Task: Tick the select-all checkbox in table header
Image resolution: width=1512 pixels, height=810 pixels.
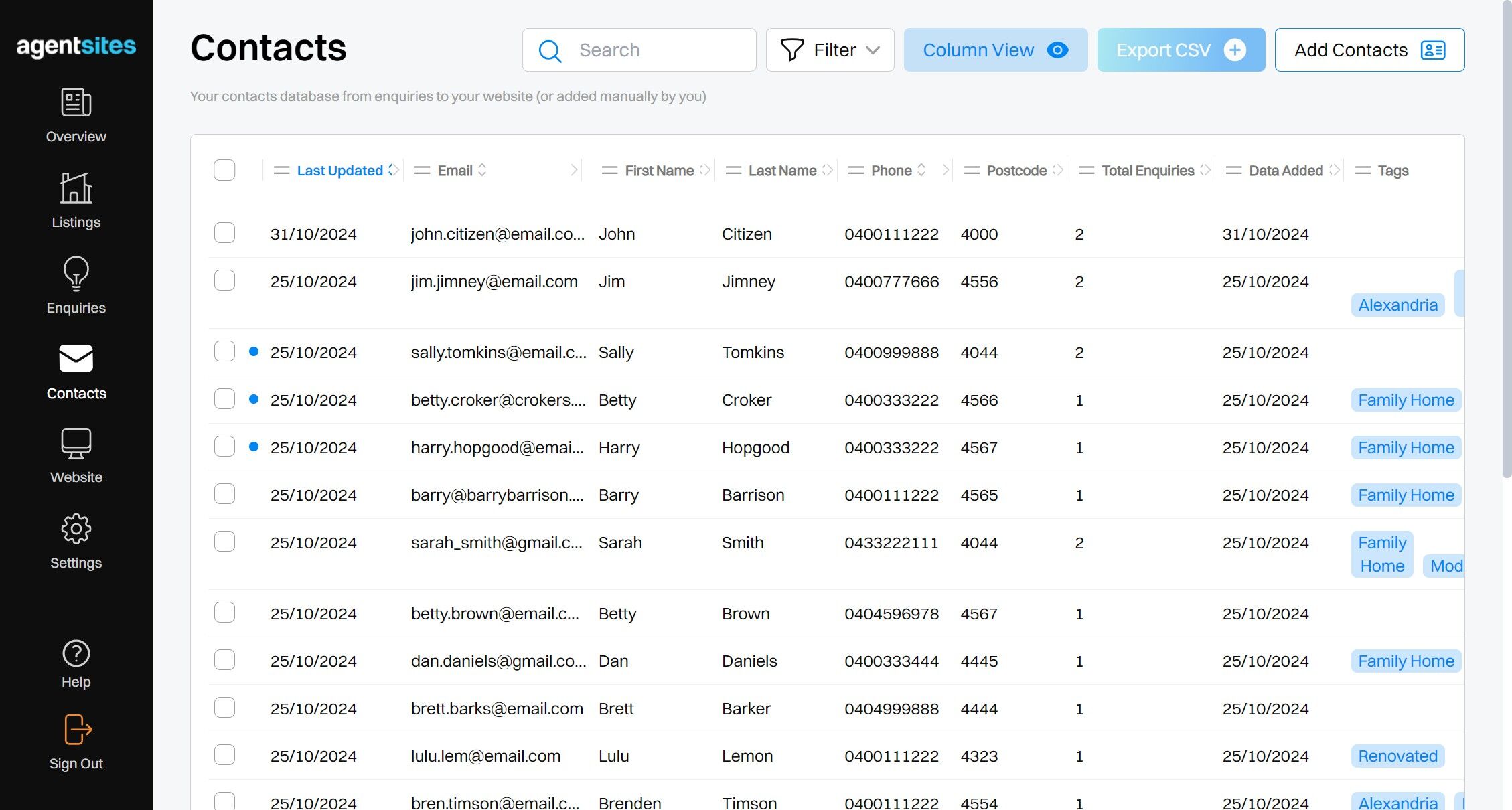Action: click(x=224, y=170)
